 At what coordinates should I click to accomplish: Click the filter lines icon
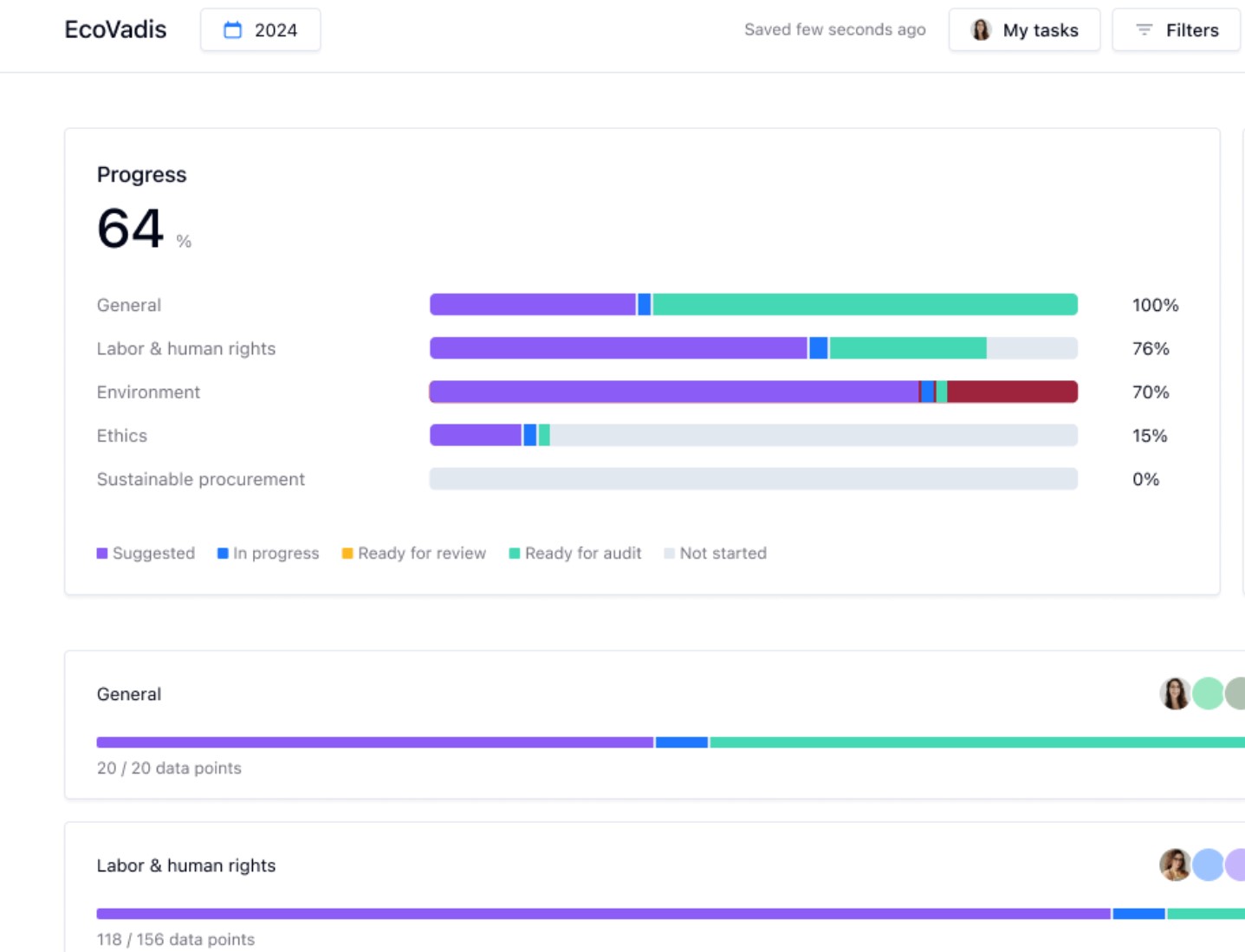(x=1144, y=30)
